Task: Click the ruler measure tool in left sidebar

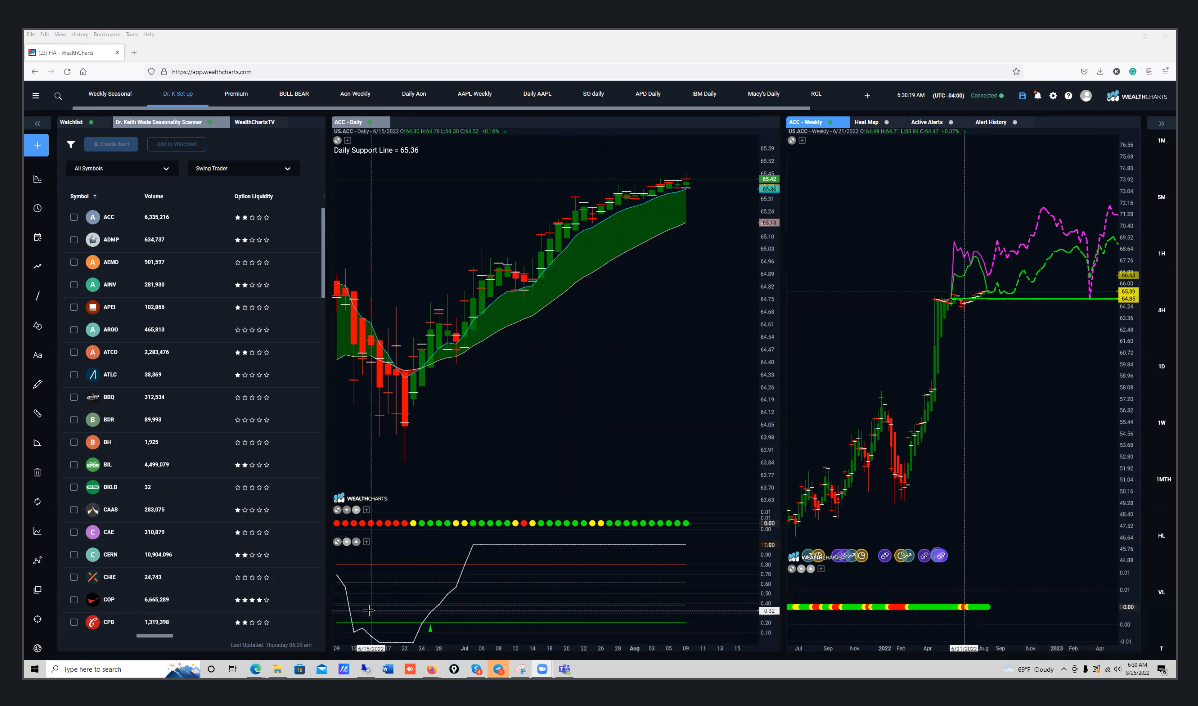Action: [x=37, y=413]
